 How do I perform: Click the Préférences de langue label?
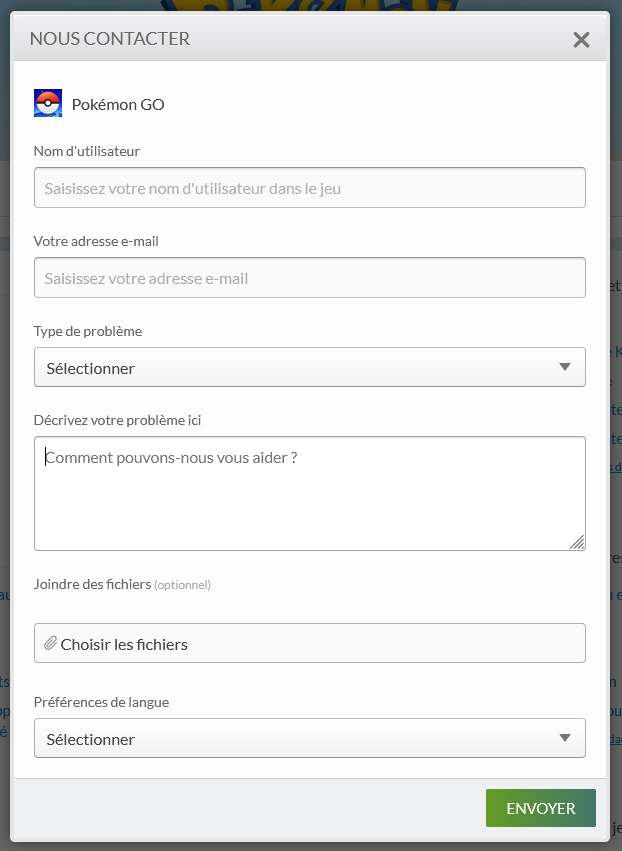[101, 702]
